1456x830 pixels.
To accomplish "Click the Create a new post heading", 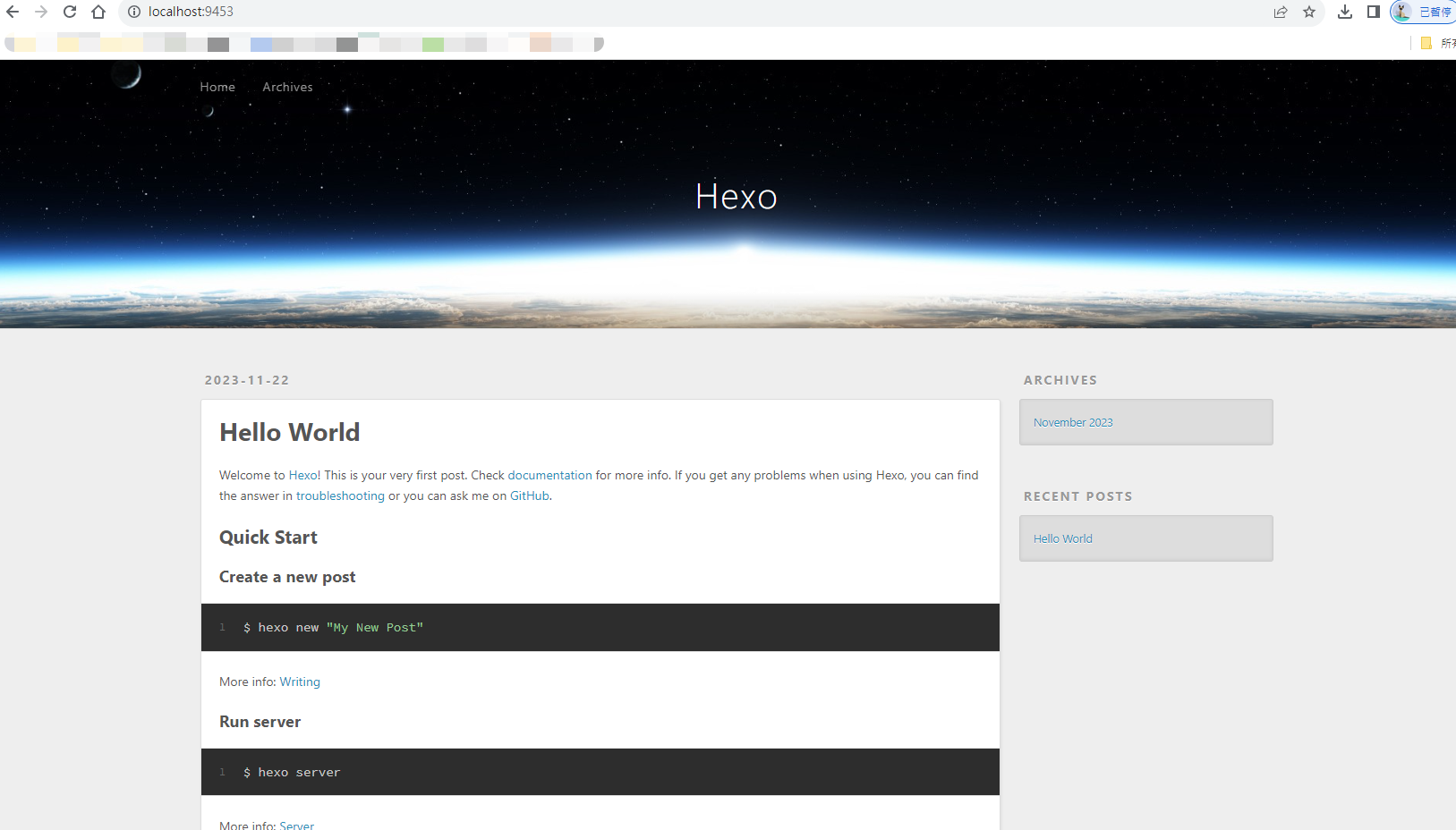I will pyautogui.click(x=287, y=577).
